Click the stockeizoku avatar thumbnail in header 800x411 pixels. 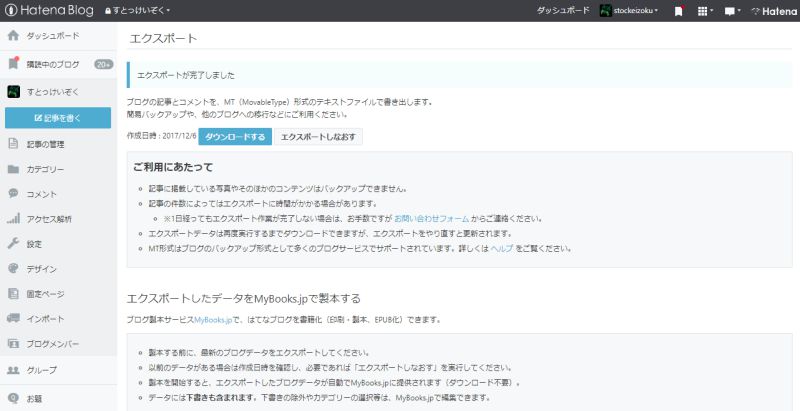click(605, 11)
